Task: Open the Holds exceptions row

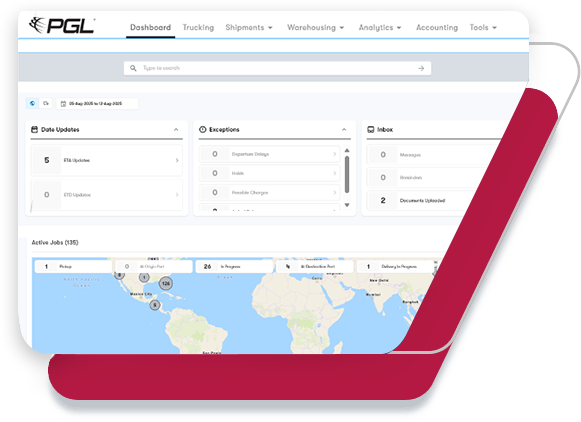Action: pos(270,173)
